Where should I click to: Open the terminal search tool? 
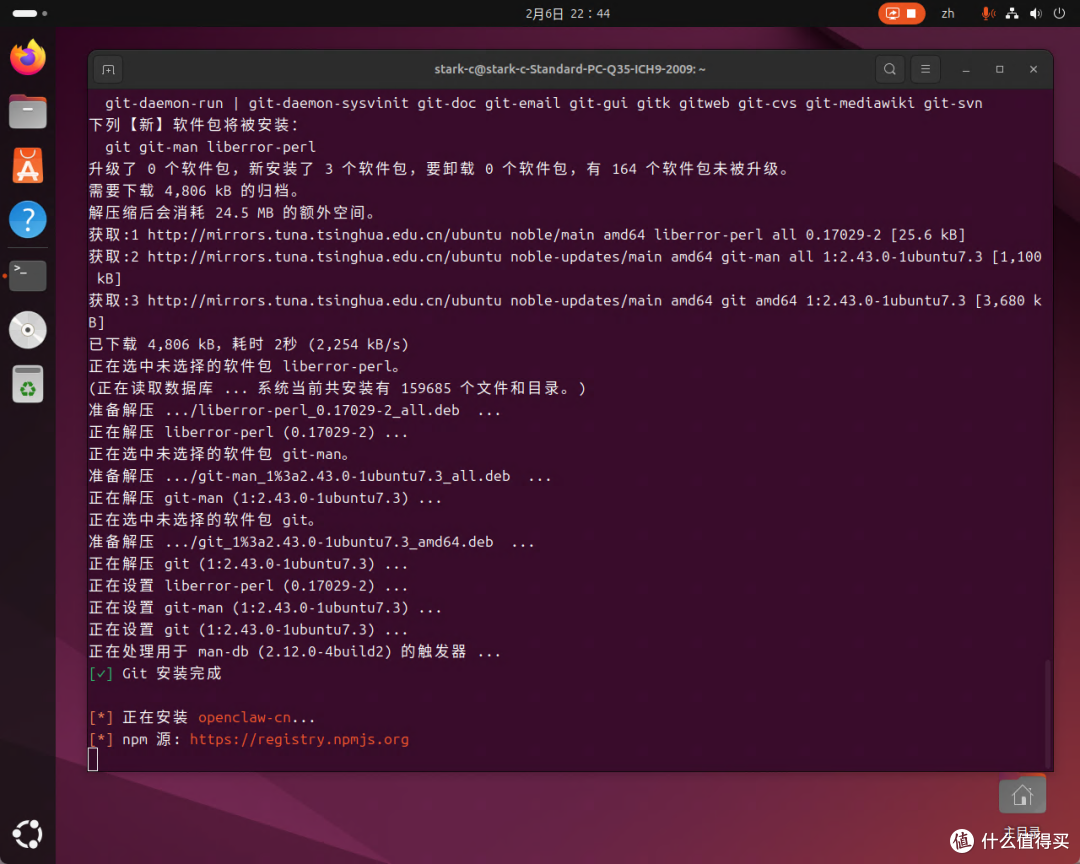[x=890, y=70]
